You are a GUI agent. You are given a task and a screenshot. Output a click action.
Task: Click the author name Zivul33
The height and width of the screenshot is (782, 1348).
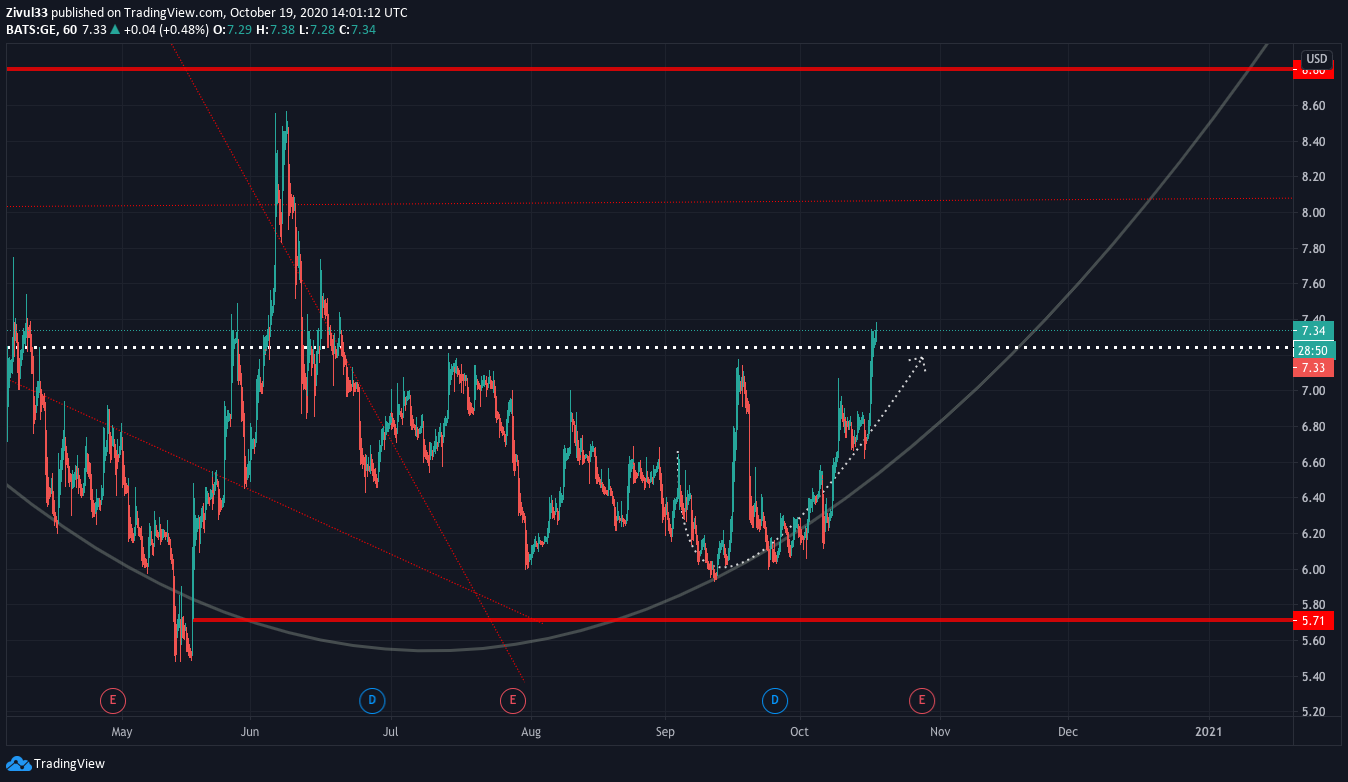(x=27, y=13)
